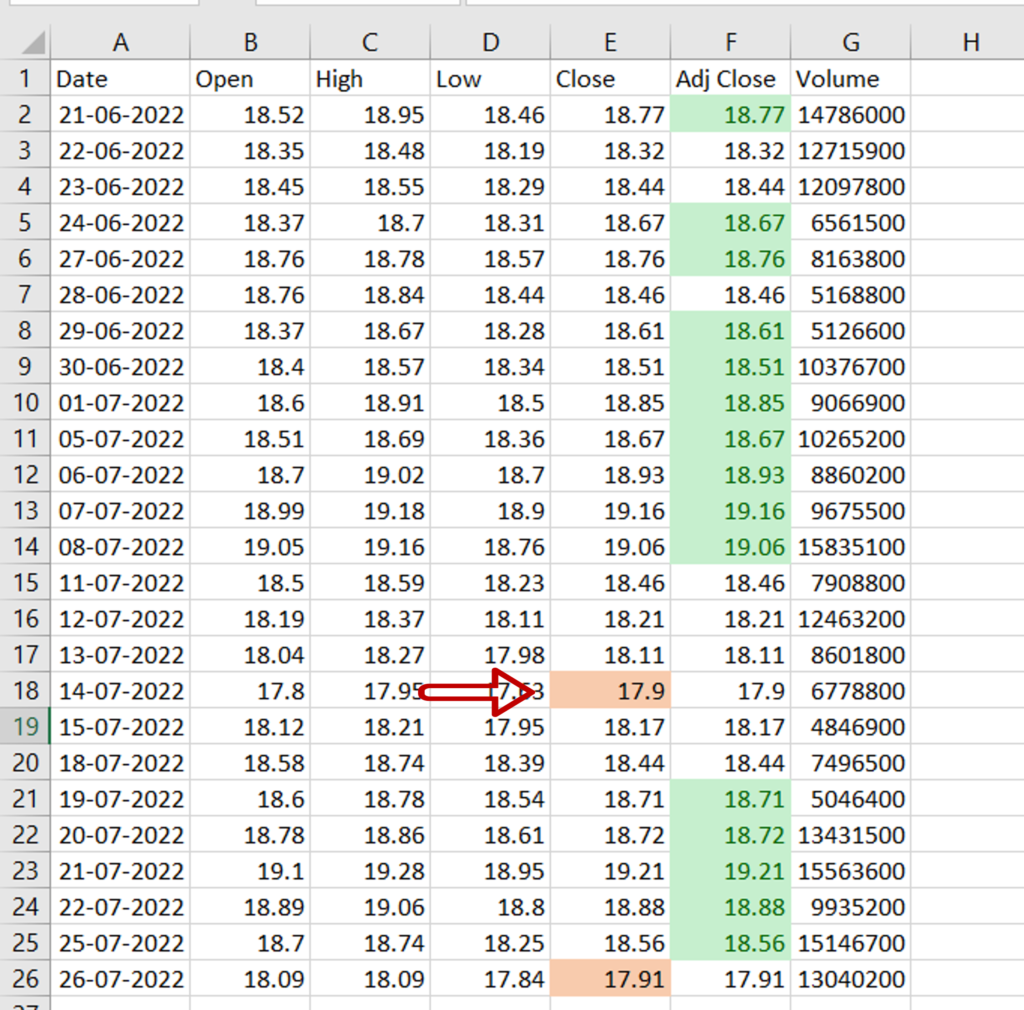Viewport: 1024px width, 1010px height.
Task: Select the Open value 19.1
Action: [x=250, y=871]
